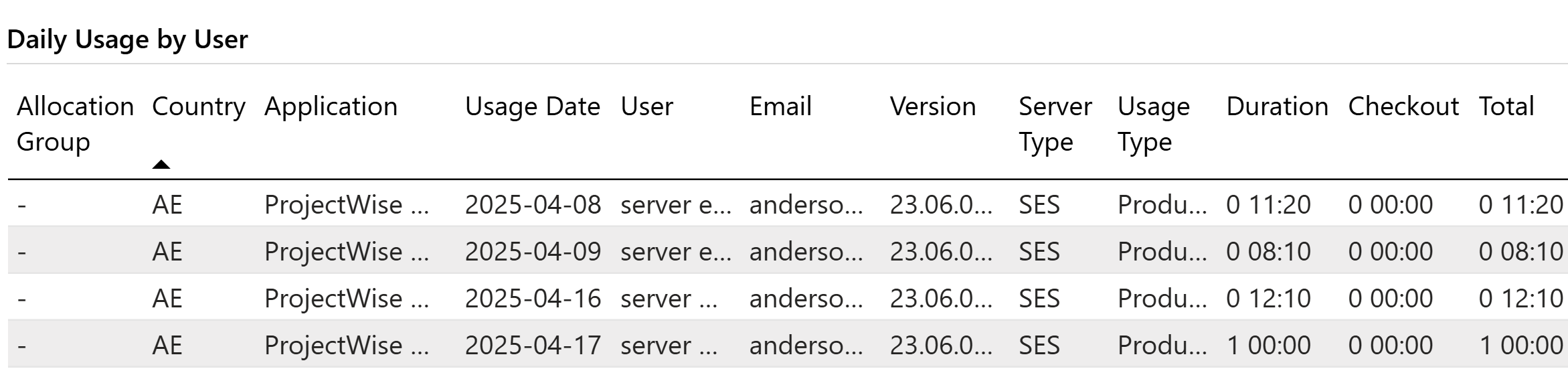Sort by Usage Type column header
The image size is (1568, 369).
1153,124
